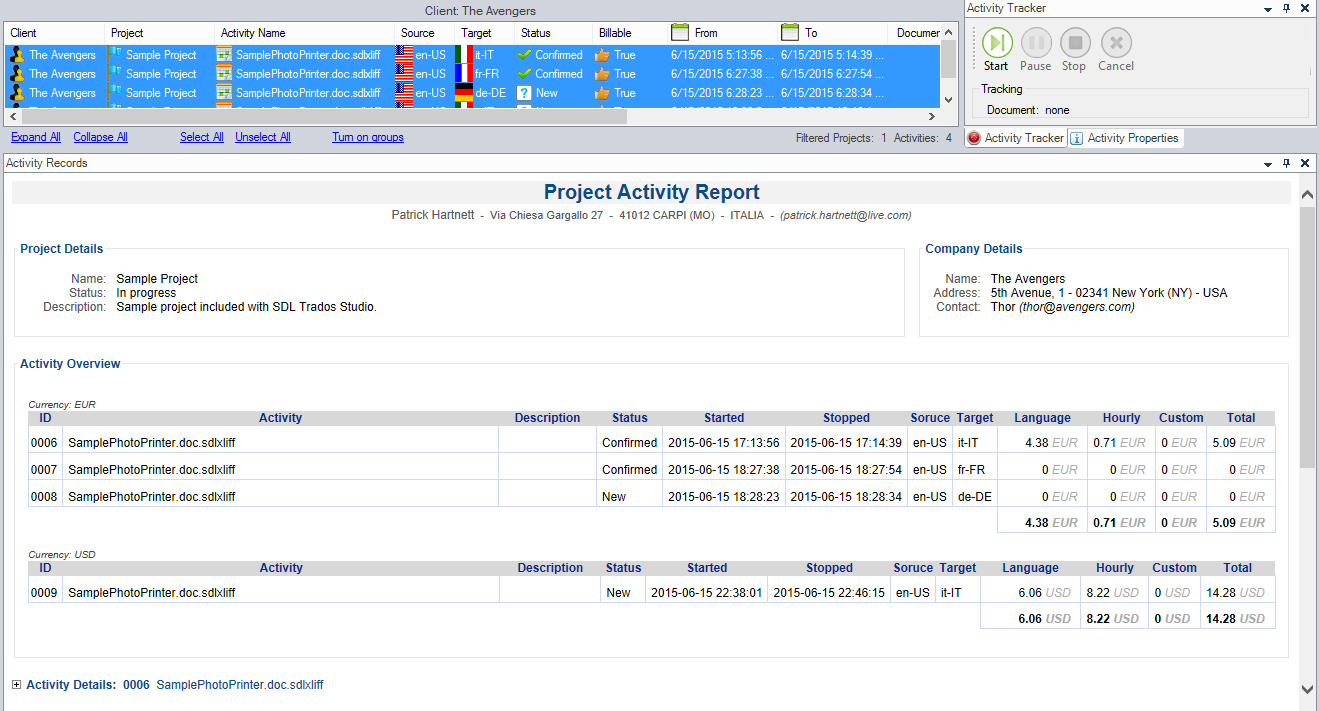Click the calendar icon in the From column header

tap(680, 33)
